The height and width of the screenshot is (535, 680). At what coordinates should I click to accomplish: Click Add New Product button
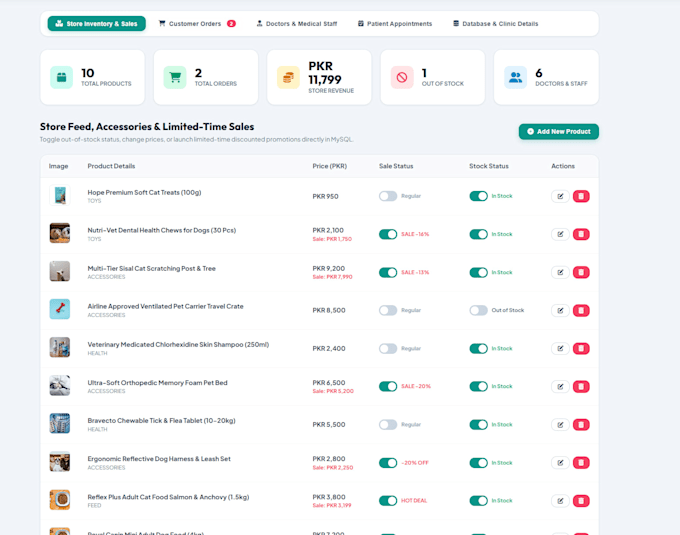tap(559, 131)
